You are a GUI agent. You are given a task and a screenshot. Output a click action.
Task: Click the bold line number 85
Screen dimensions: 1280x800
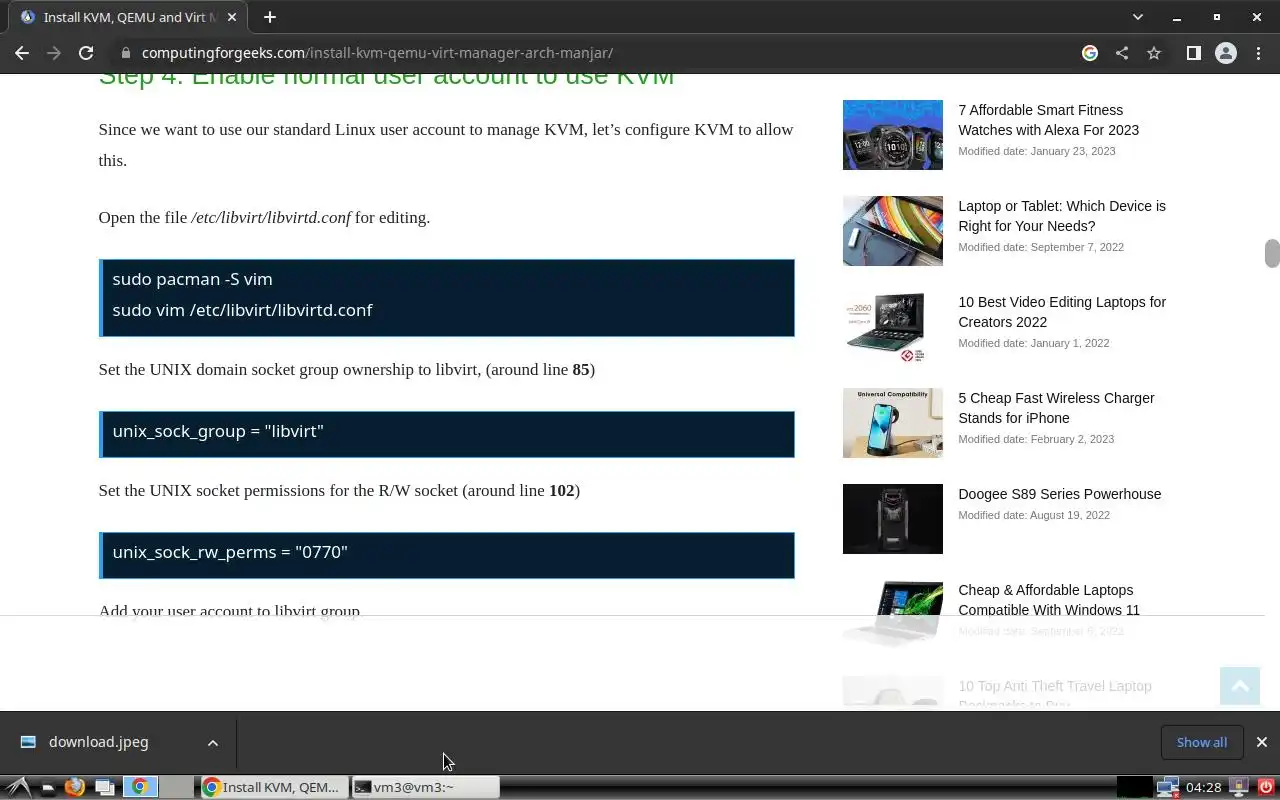pyautogui.click(x=581, y=370)
